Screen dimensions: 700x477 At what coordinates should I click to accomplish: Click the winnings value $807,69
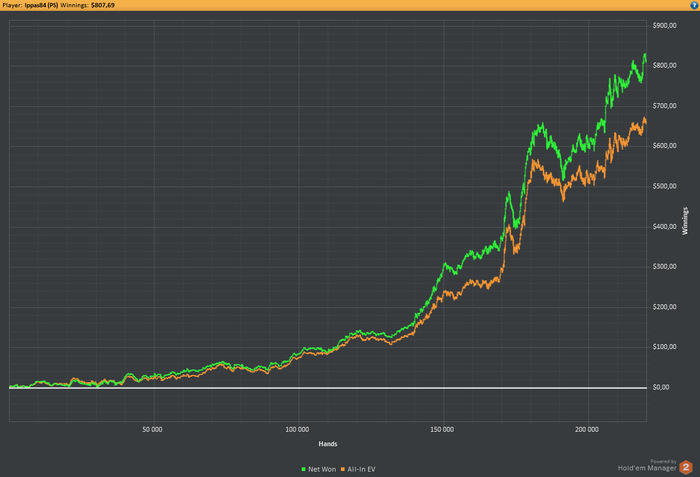(x=103, y=5)
